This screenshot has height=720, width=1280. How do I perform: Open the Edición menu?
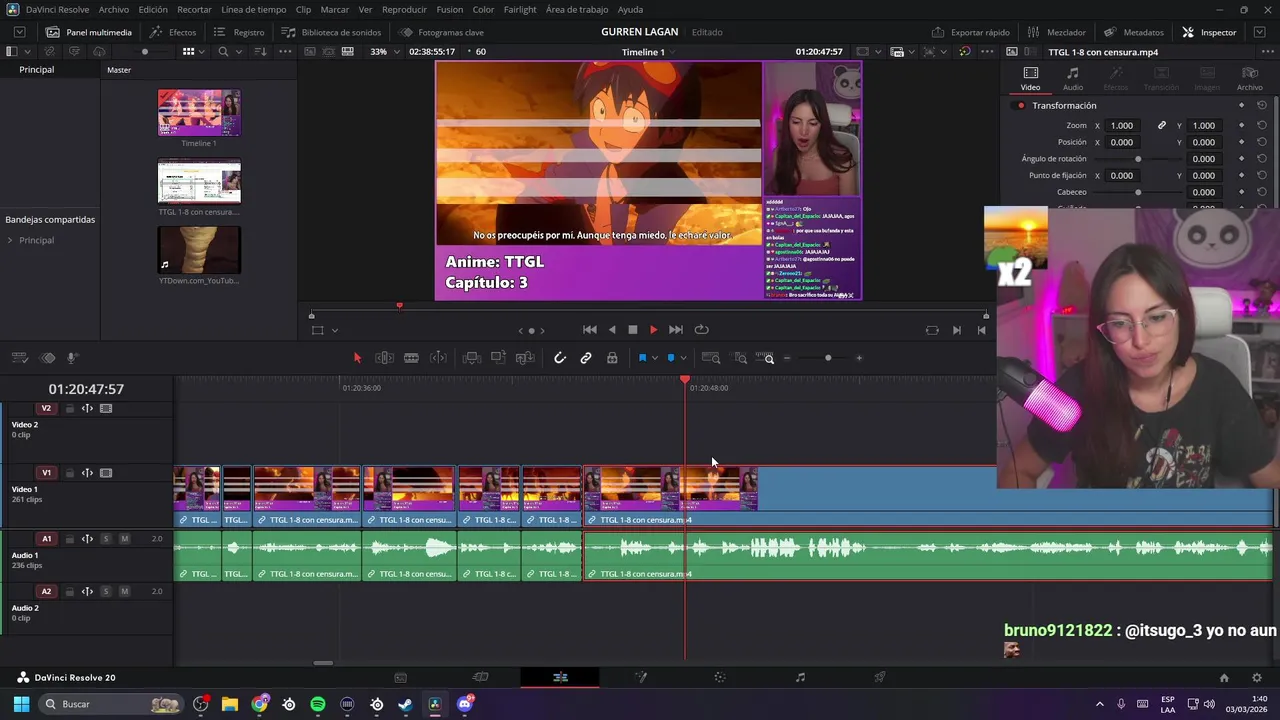(153, 9)
